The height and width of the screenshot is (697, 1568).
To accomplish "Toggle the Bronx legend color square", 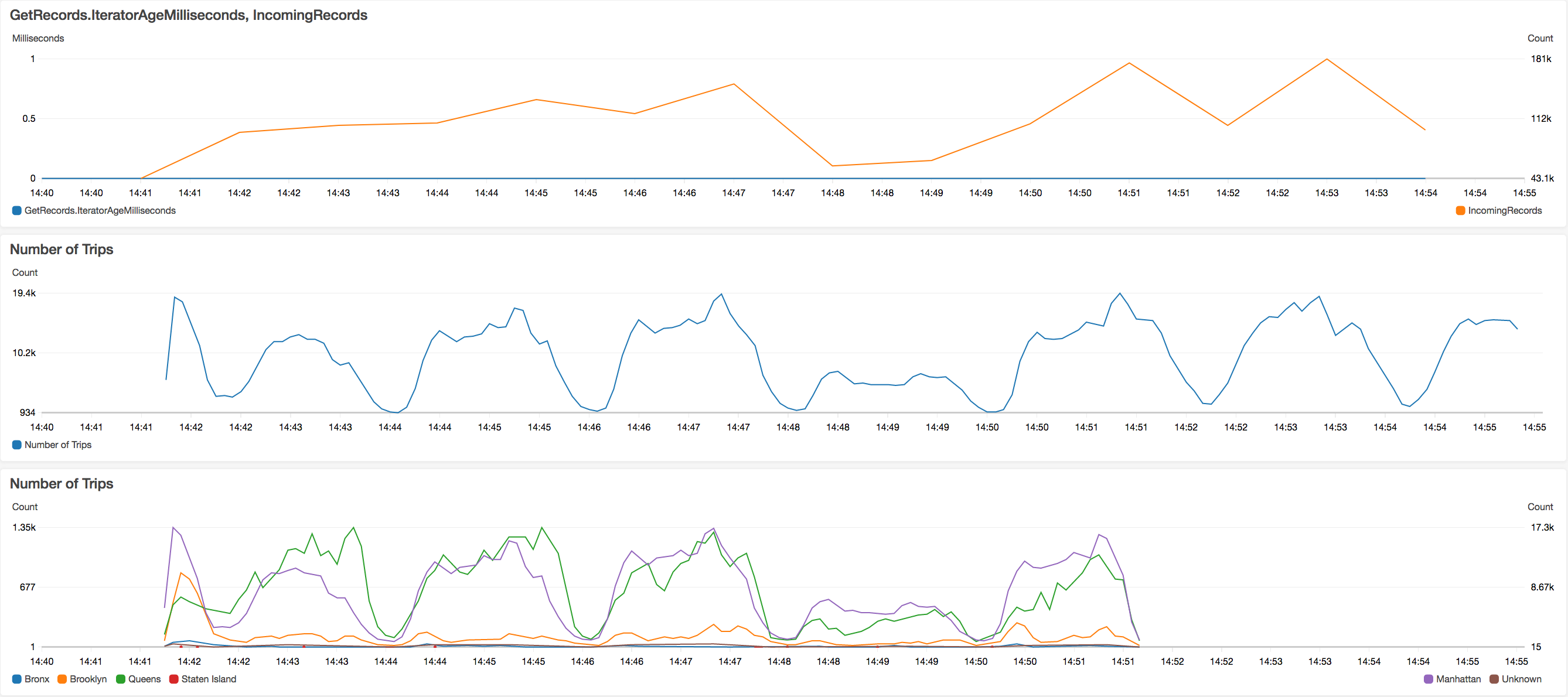I will coord(17,679).
